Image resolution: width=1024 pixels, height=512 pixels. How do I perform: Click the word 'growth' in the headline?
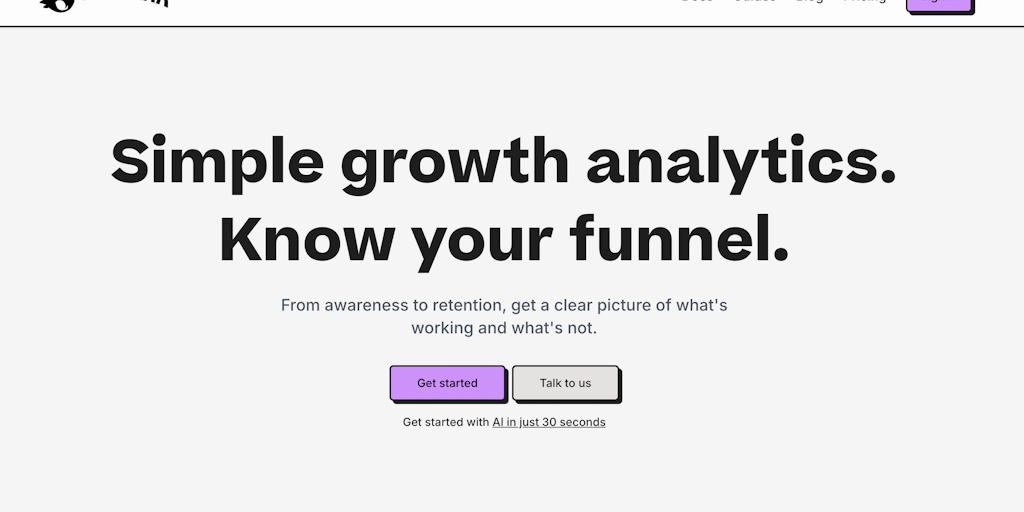[455, 161]
